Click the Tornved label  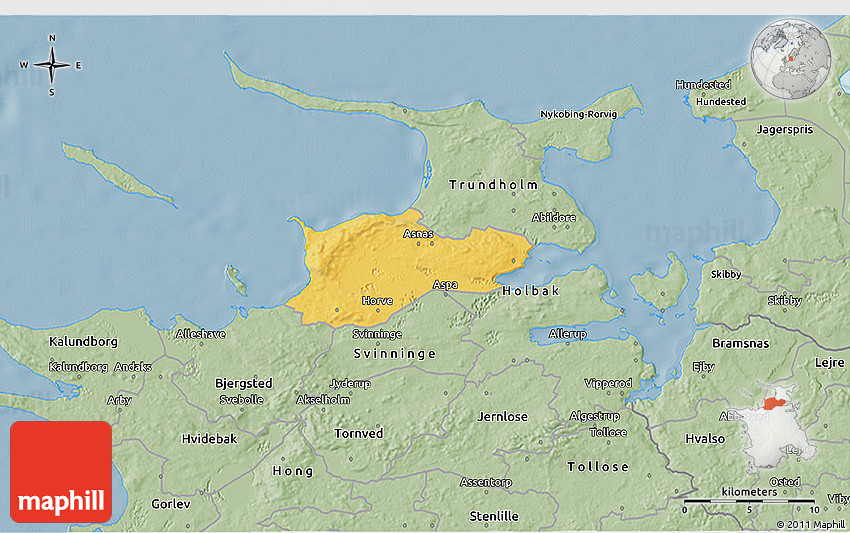[x=358, y=433]
